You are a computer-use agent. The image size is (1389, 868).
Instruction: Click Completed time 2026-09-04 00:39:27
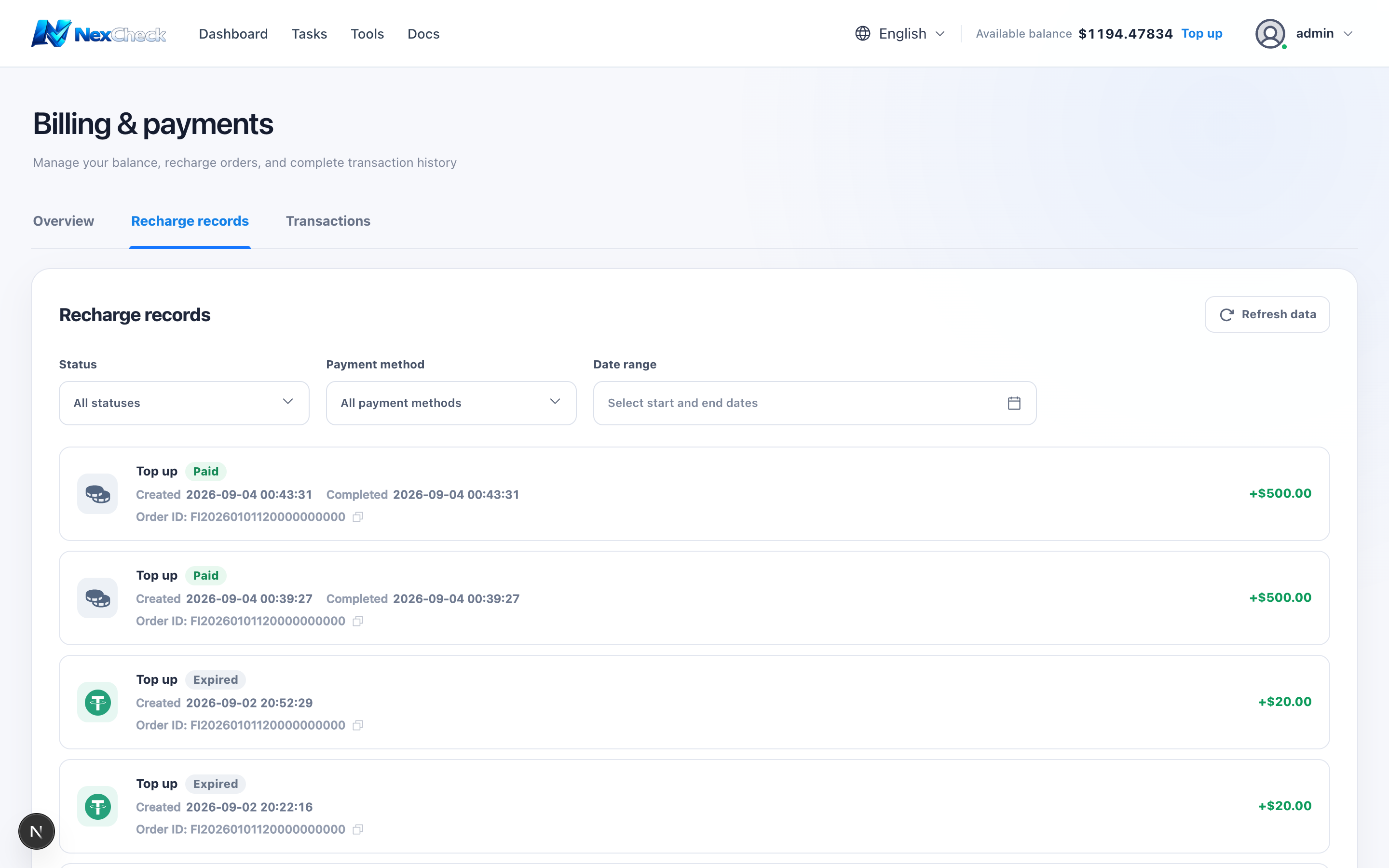click(456, 599)
